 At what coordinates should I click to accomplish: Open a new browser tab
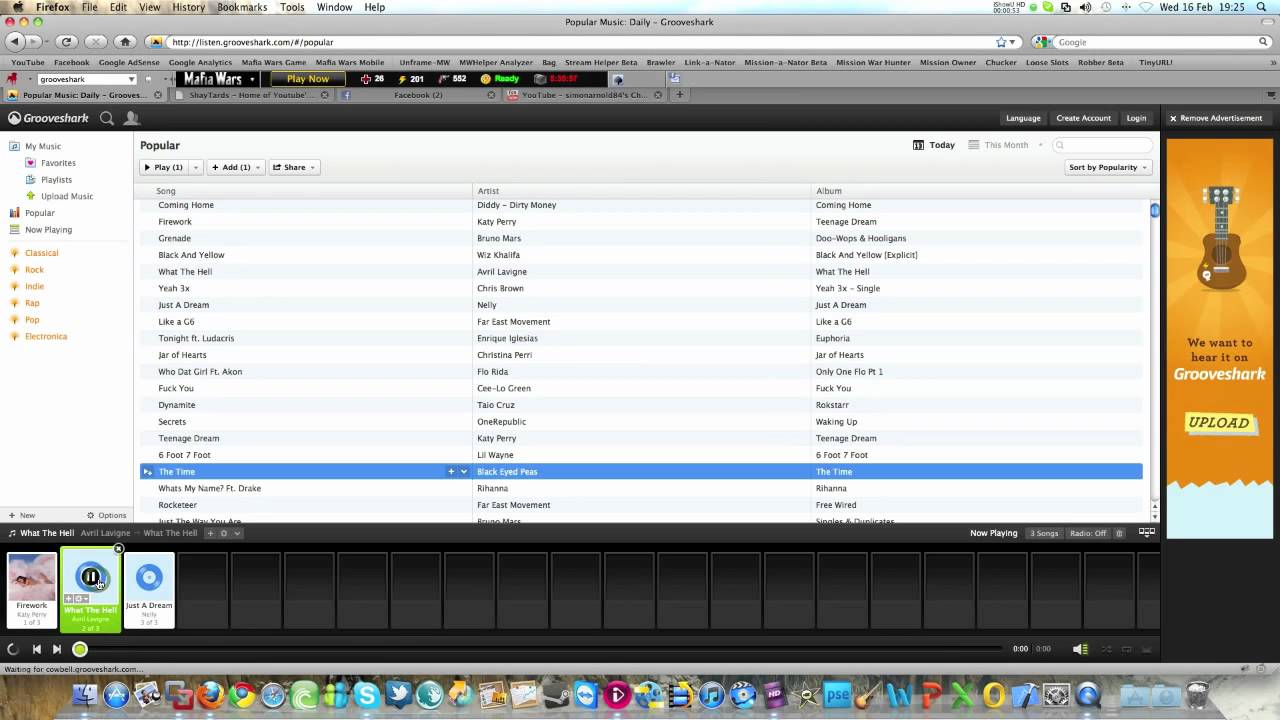coord(680,95)
